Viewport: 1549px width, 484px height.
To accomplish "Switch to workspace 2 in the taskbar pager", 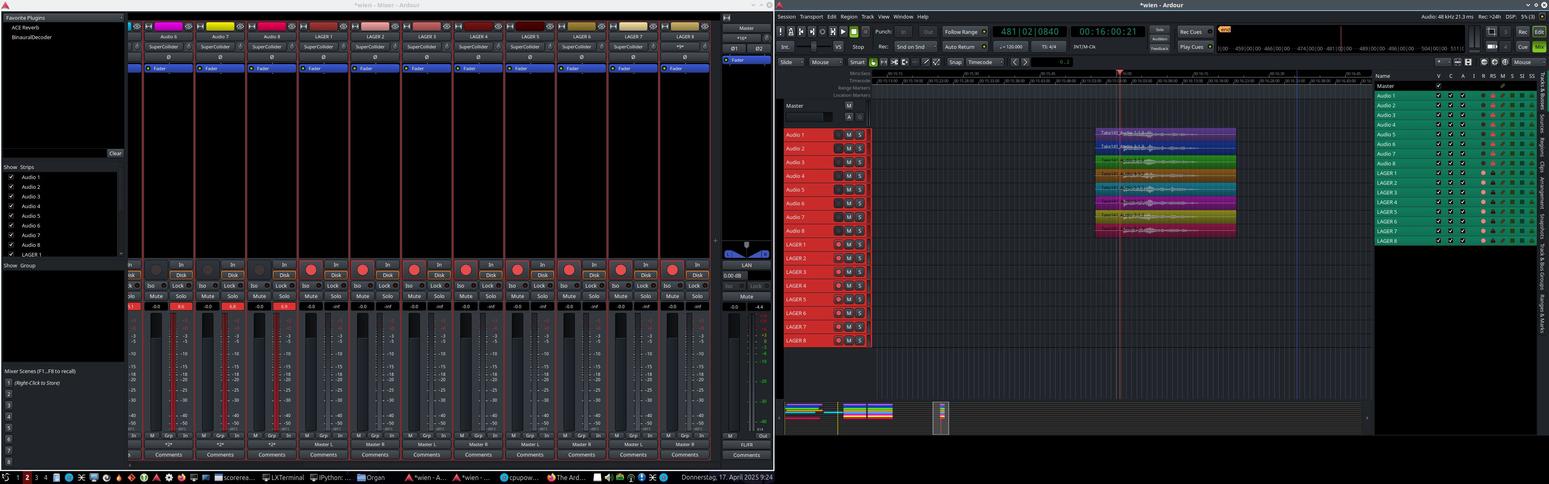I will [26, 478].
